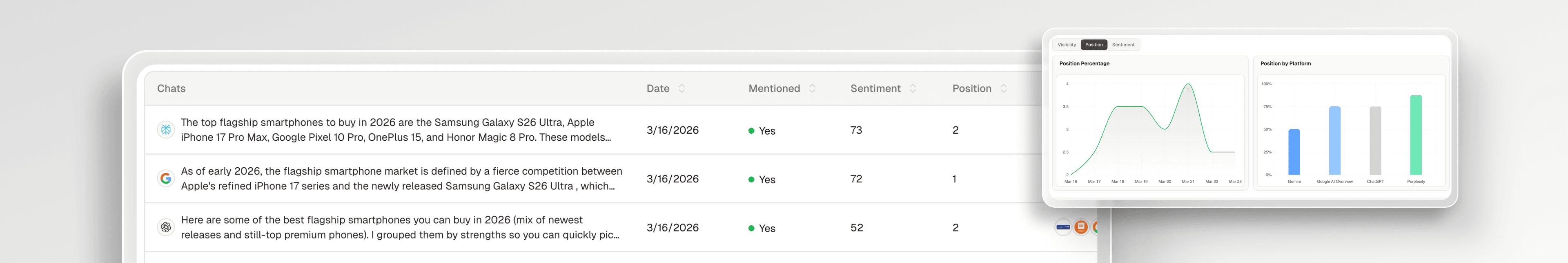The height and width of the screenshot is (263, 1568).
Task: Select the Position tab
Action: point(1094,45)
